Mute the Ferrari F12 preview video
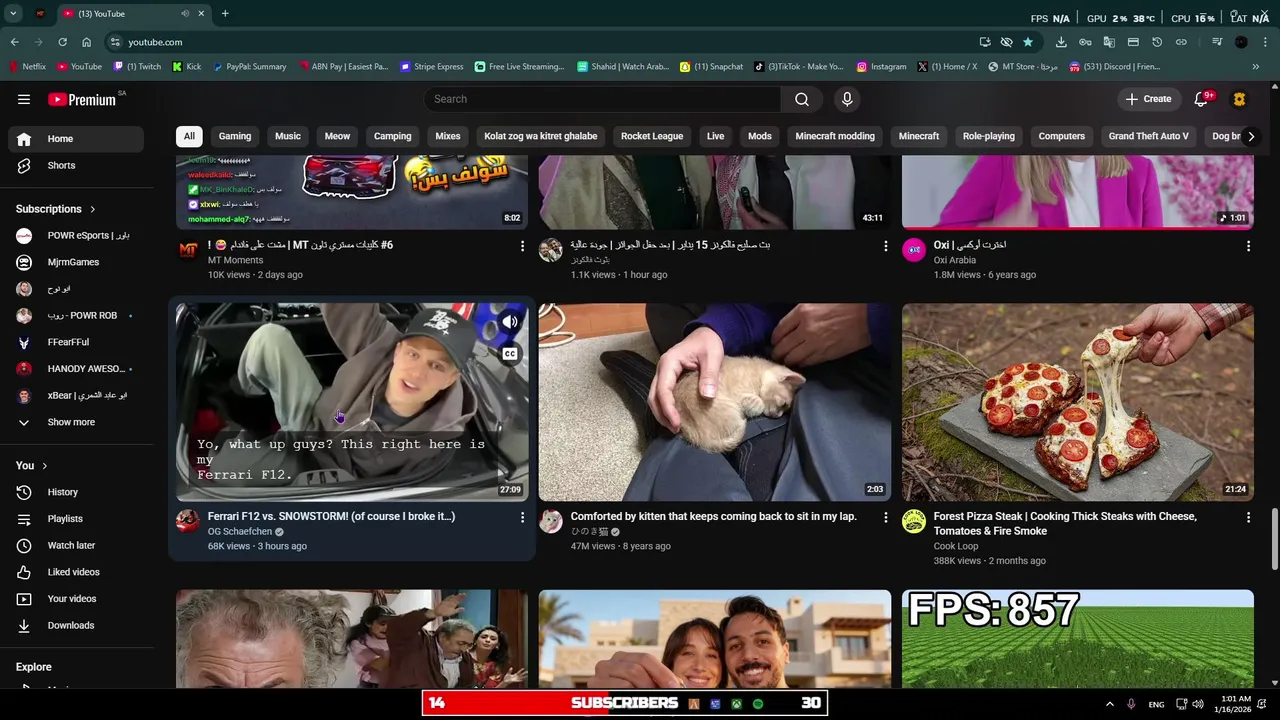The width and height of the screenshot is (1280, 720). 510,322
